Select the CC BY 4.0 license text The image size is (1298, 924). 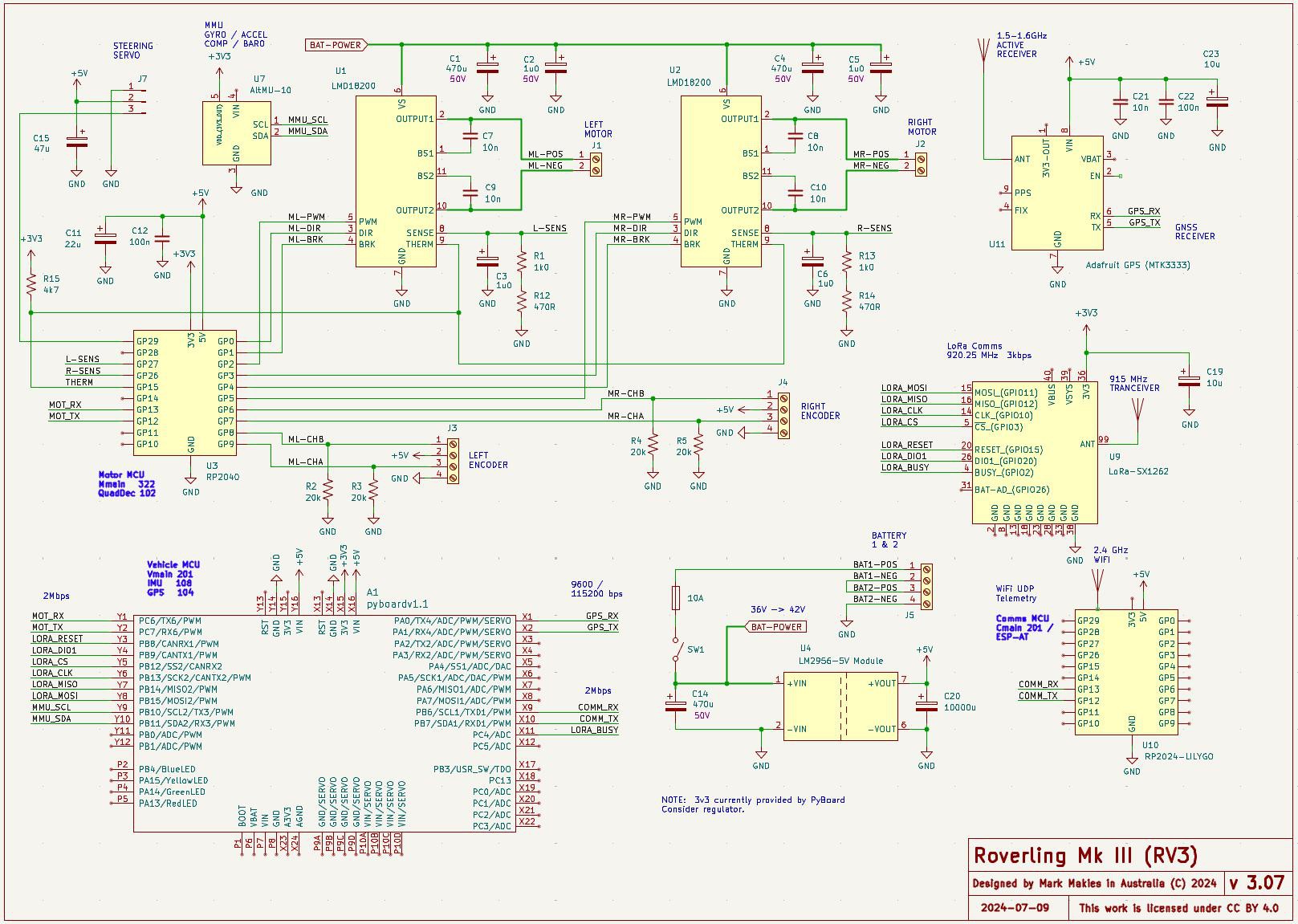point(1179,908)
